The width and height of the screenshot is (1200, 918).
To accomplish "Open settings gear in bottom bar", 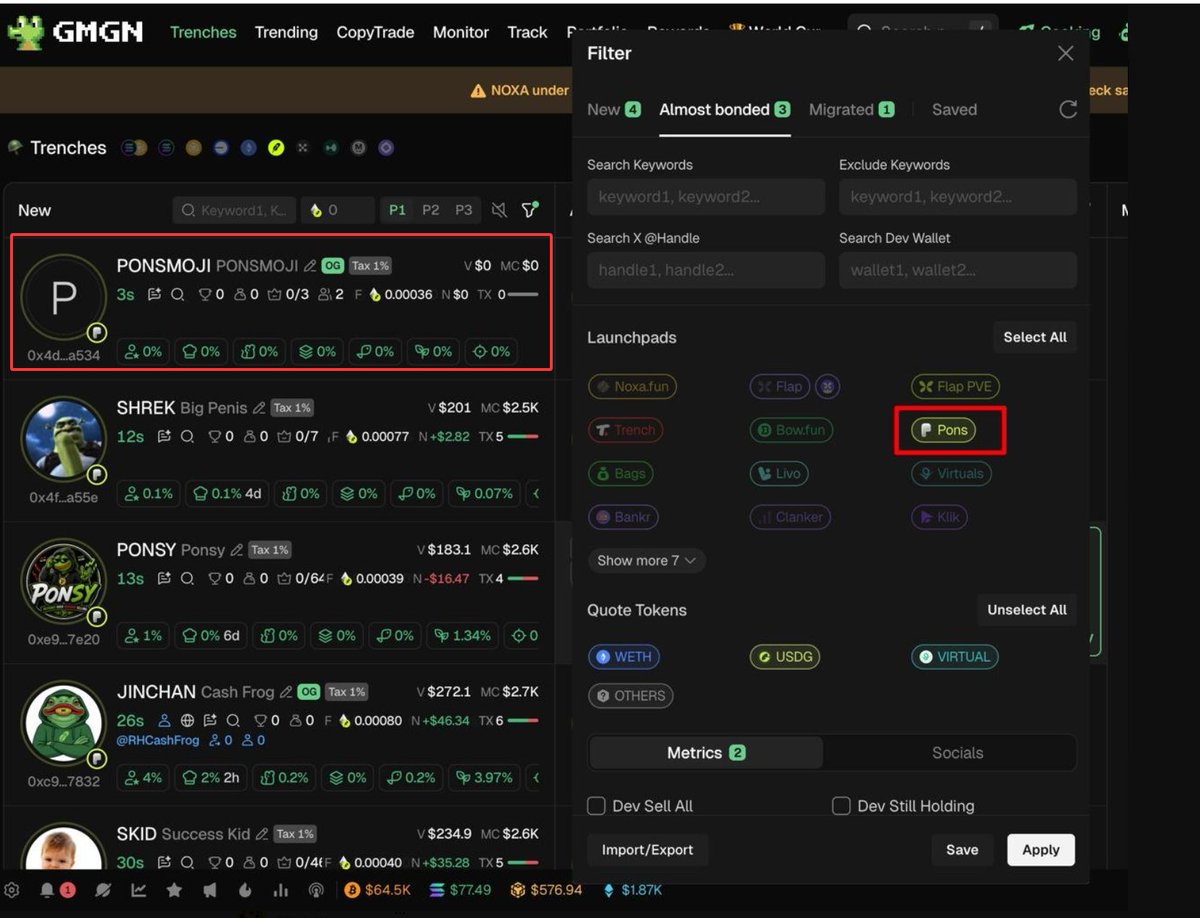I will pyautogui.click(x=12, y=890).
